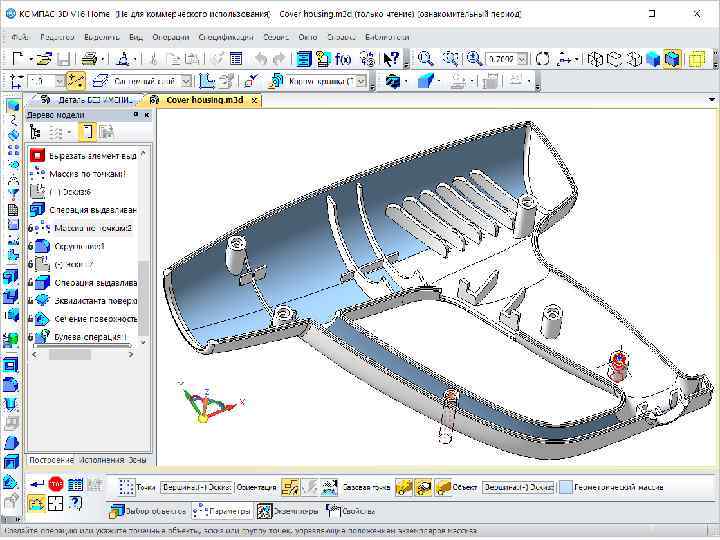Click the layers state icon

(99, 81)
